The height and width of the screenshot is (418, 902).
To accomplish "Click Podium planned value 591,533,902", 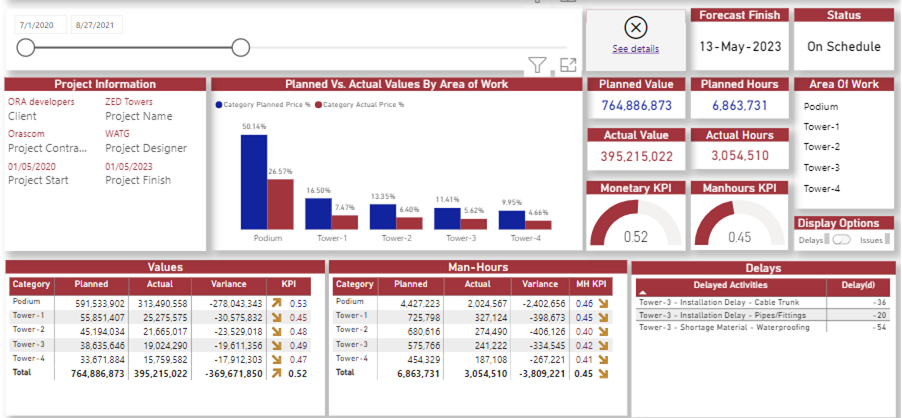I will pyautogui.click(x=99, y=303).
